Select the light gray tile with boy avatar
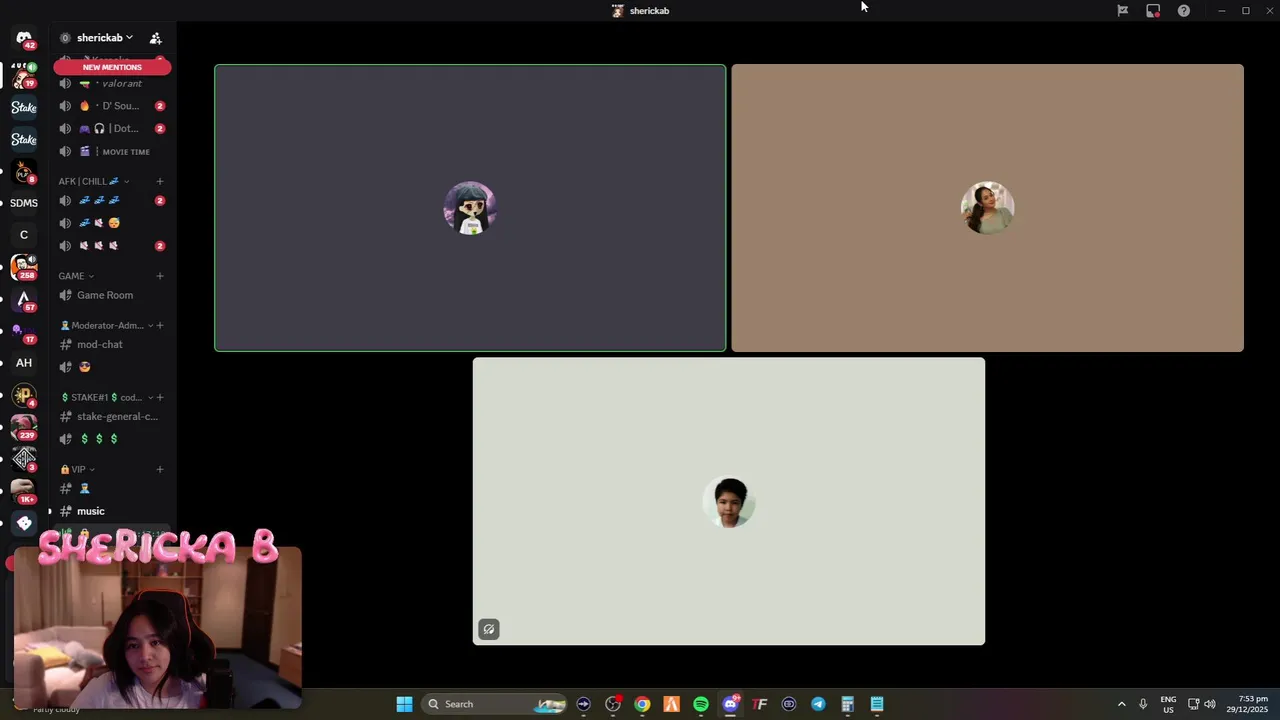The image size is (1280, 720). click(728, 501)
